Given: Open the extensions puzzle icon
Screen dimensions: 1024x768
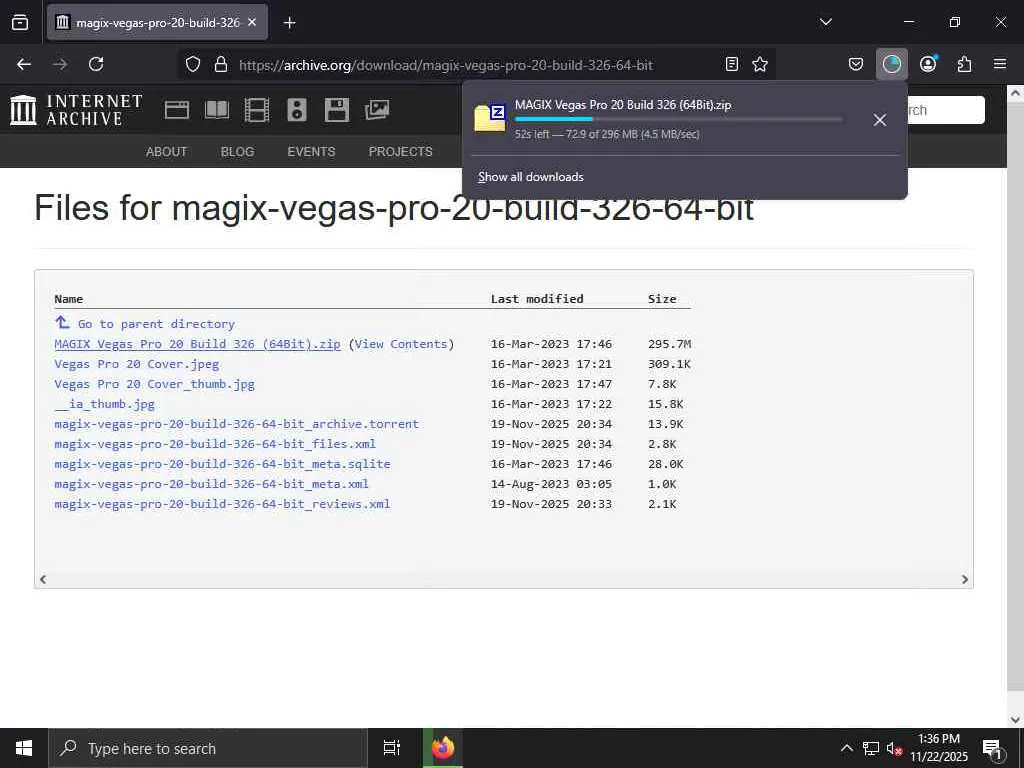Looking at the screenshot, I should pyautogui.click(x=964, y=64).
